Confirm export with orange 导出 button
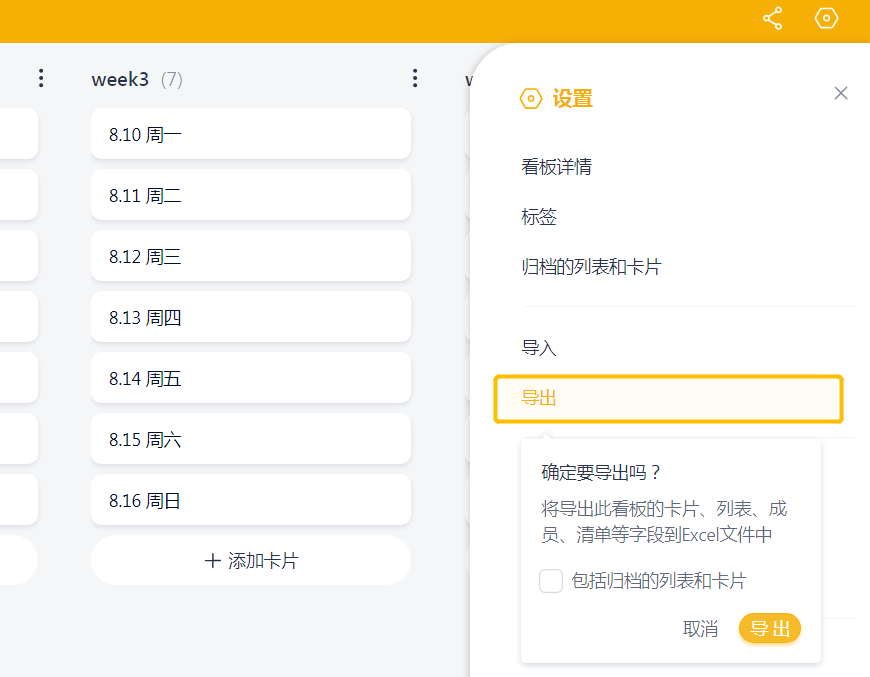The height and width of the screenshot is (677, 870). (769, 628)
